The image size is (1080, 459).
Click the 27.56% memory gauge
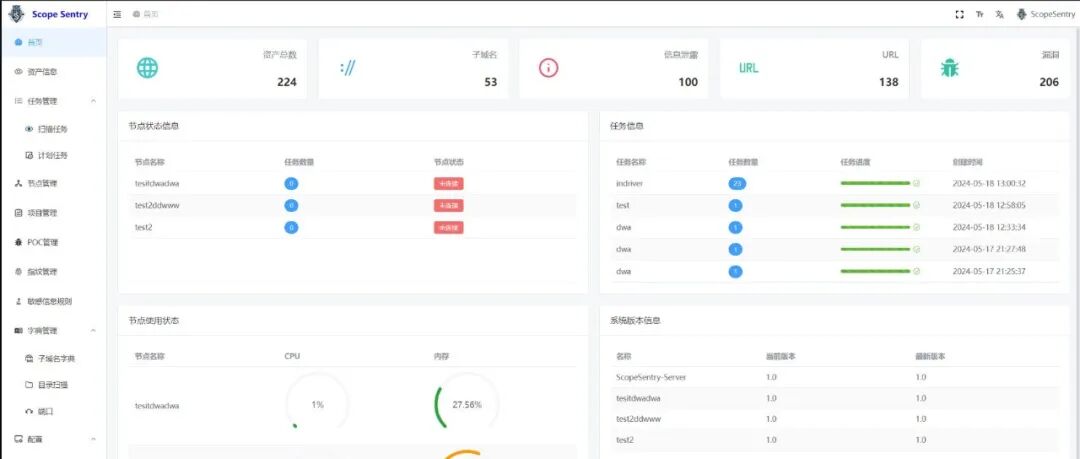tap(467, 405)
